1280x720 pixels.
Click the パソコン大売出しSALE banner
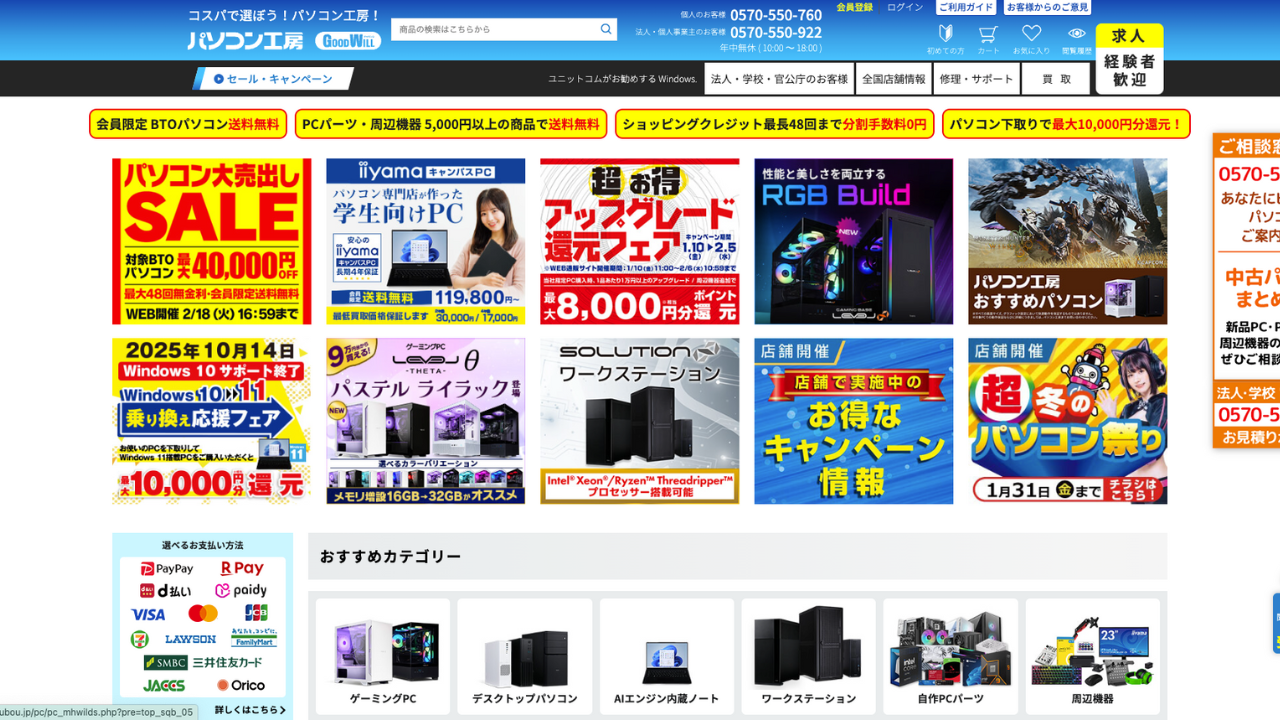[x=211, y=241]
